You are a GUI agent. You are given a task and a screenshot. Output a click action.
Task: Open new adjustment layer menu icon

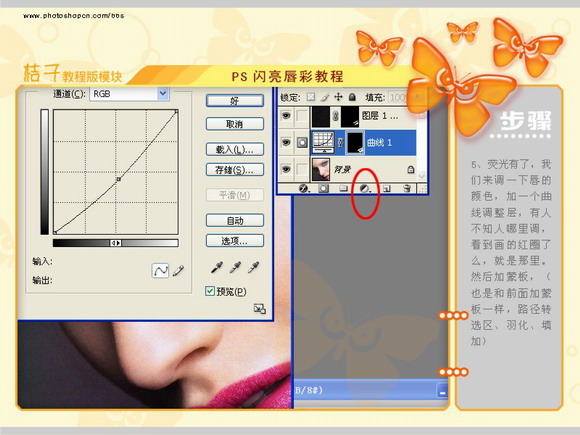tap(365, 189)
